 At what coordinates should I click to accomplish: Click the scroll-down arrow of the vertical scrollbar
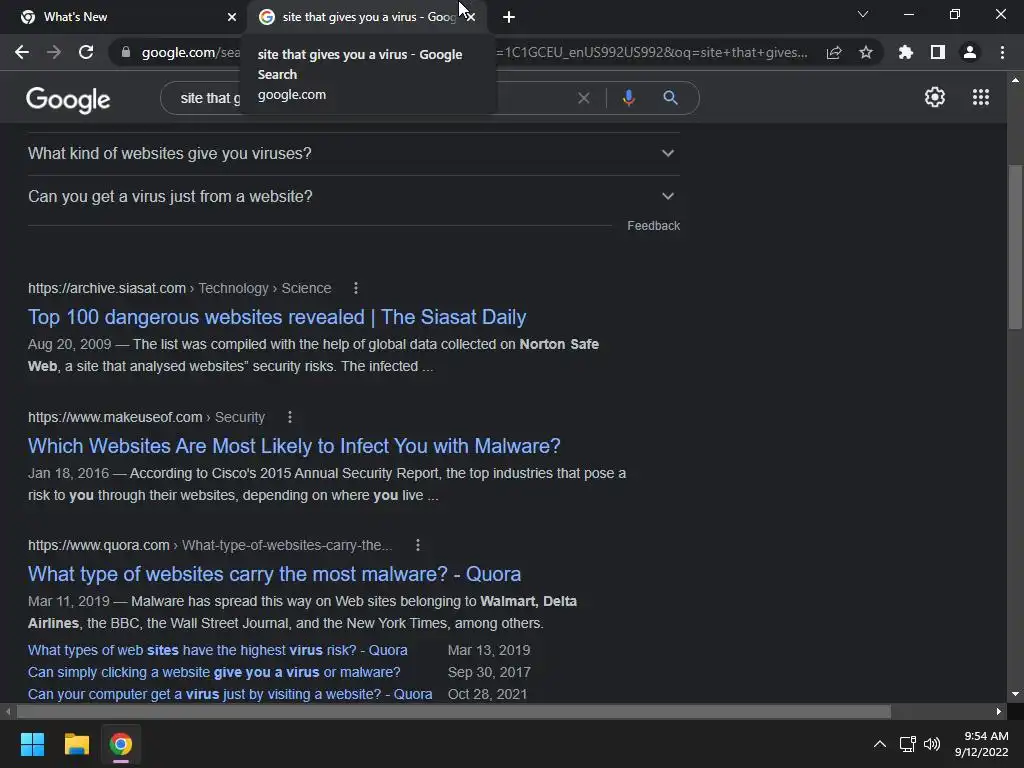point(1015,694)
